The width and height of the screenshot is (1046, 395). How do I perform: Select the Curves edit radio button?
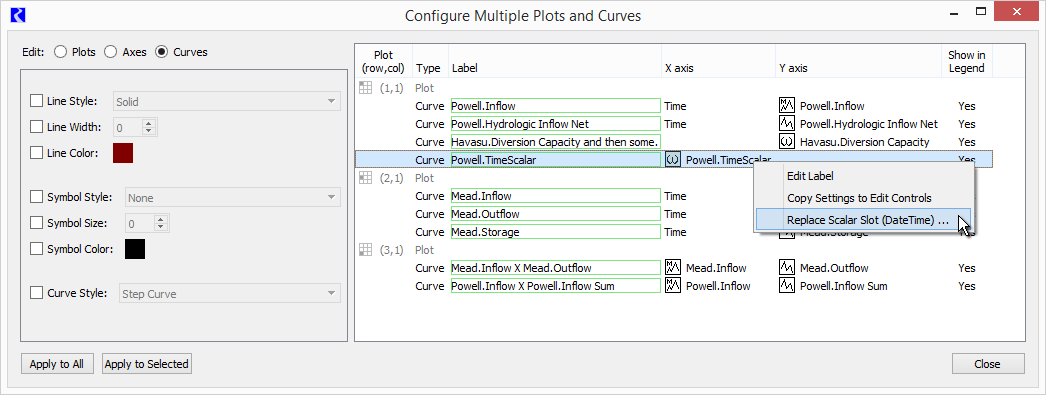point(161,52)
